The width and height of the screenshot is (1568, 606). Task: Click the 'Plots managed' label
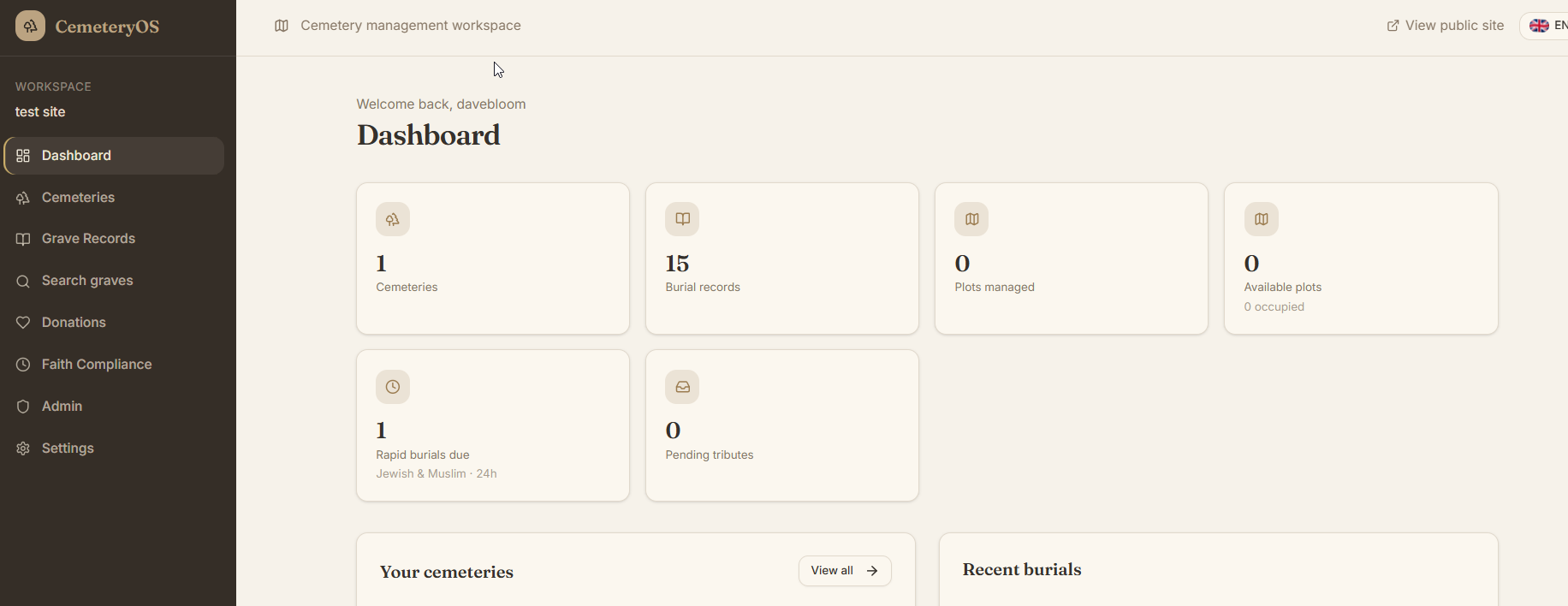pyautogui.click(x=995, y=287)
